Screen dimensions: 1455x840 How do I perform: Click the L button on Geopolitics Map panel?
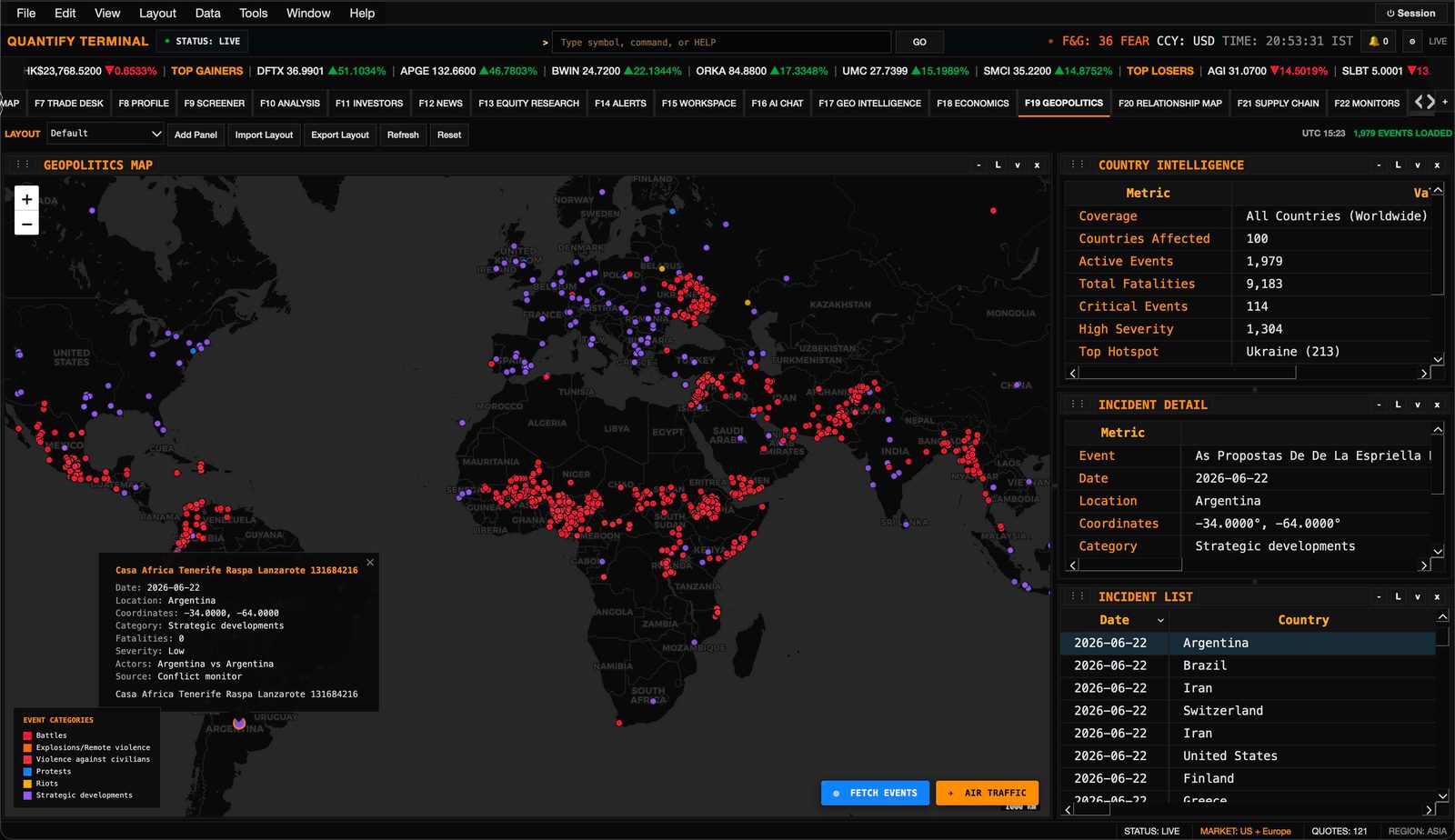click(998, 165)
